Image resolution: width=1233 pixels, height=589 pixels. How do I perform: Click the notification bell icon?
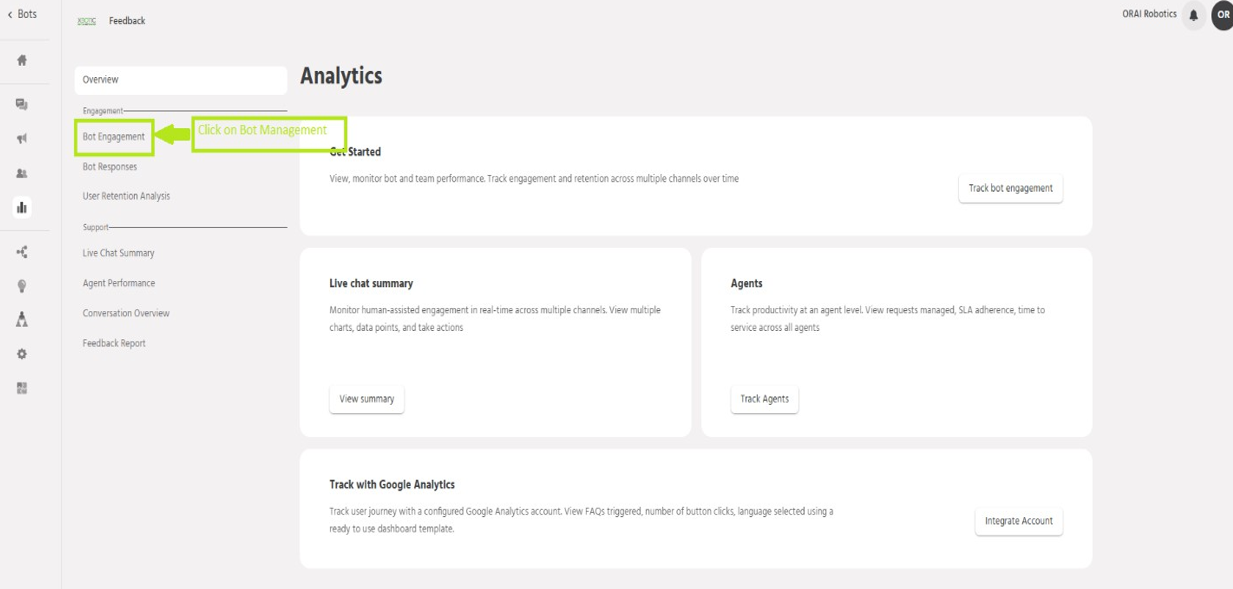point(1193,15)
